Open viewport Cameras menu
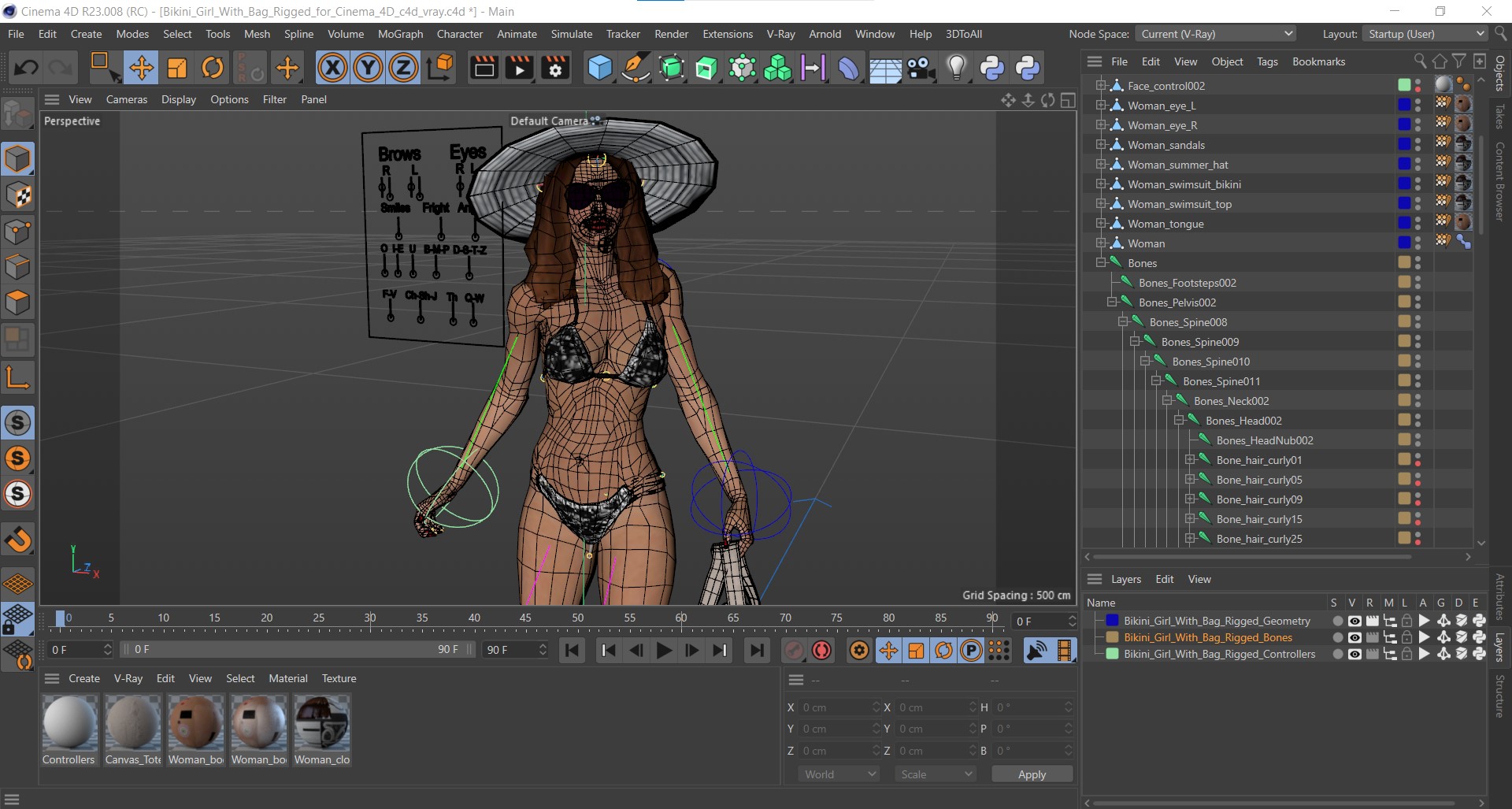Screen dimensions: 1512x809 click(127, 99)
